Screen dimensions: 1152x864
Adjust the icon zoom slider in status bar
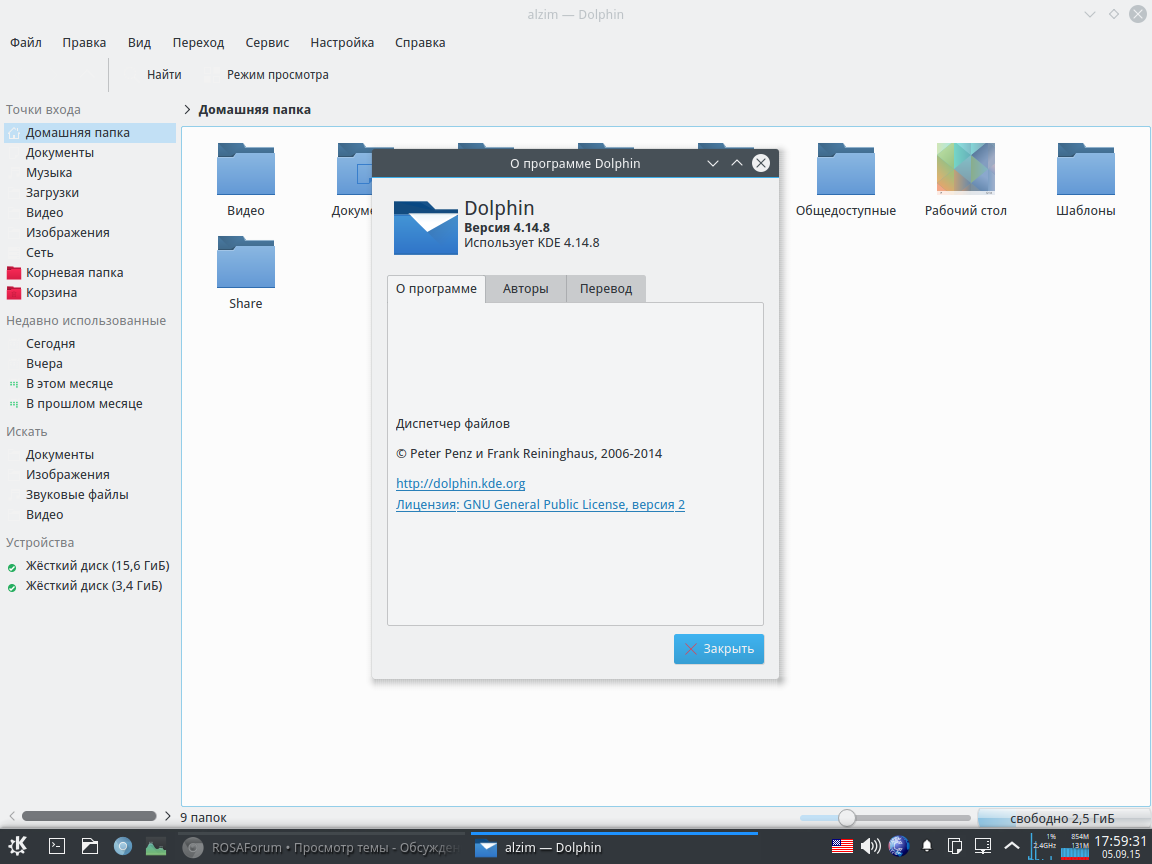pos(885,818)
